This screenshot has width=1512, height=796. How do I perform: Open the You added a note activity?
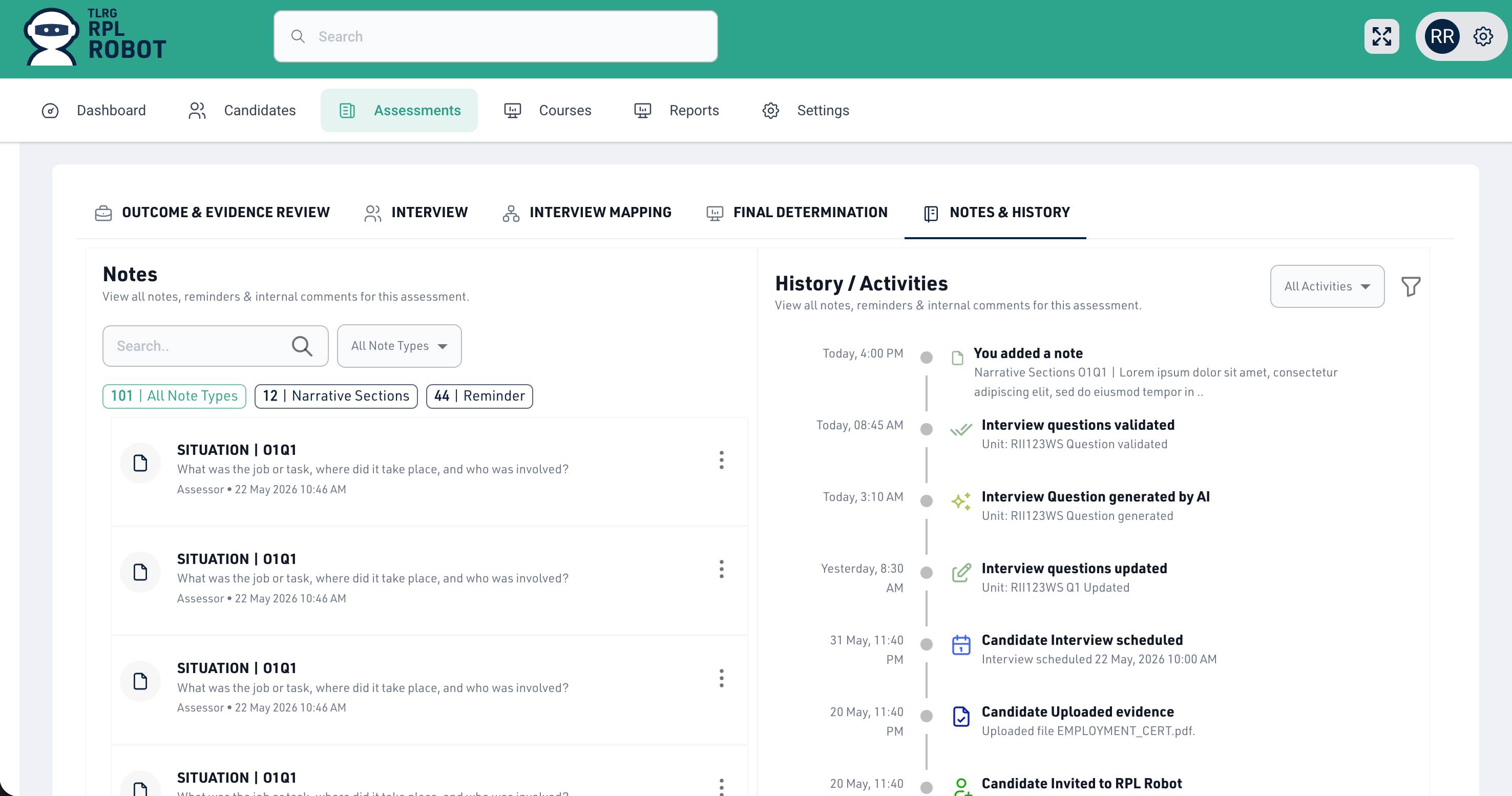pos(1028,353)
